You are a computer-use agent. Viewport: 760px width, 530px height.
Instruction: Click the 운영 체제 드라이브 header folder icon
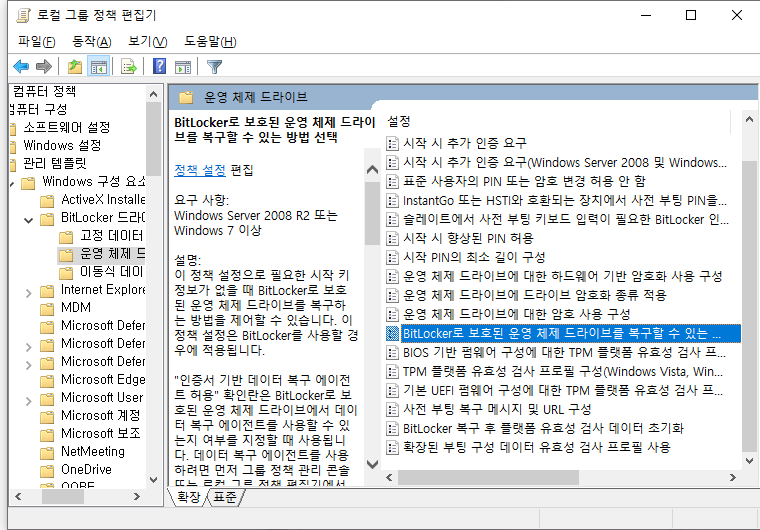[x=186, y=97]
